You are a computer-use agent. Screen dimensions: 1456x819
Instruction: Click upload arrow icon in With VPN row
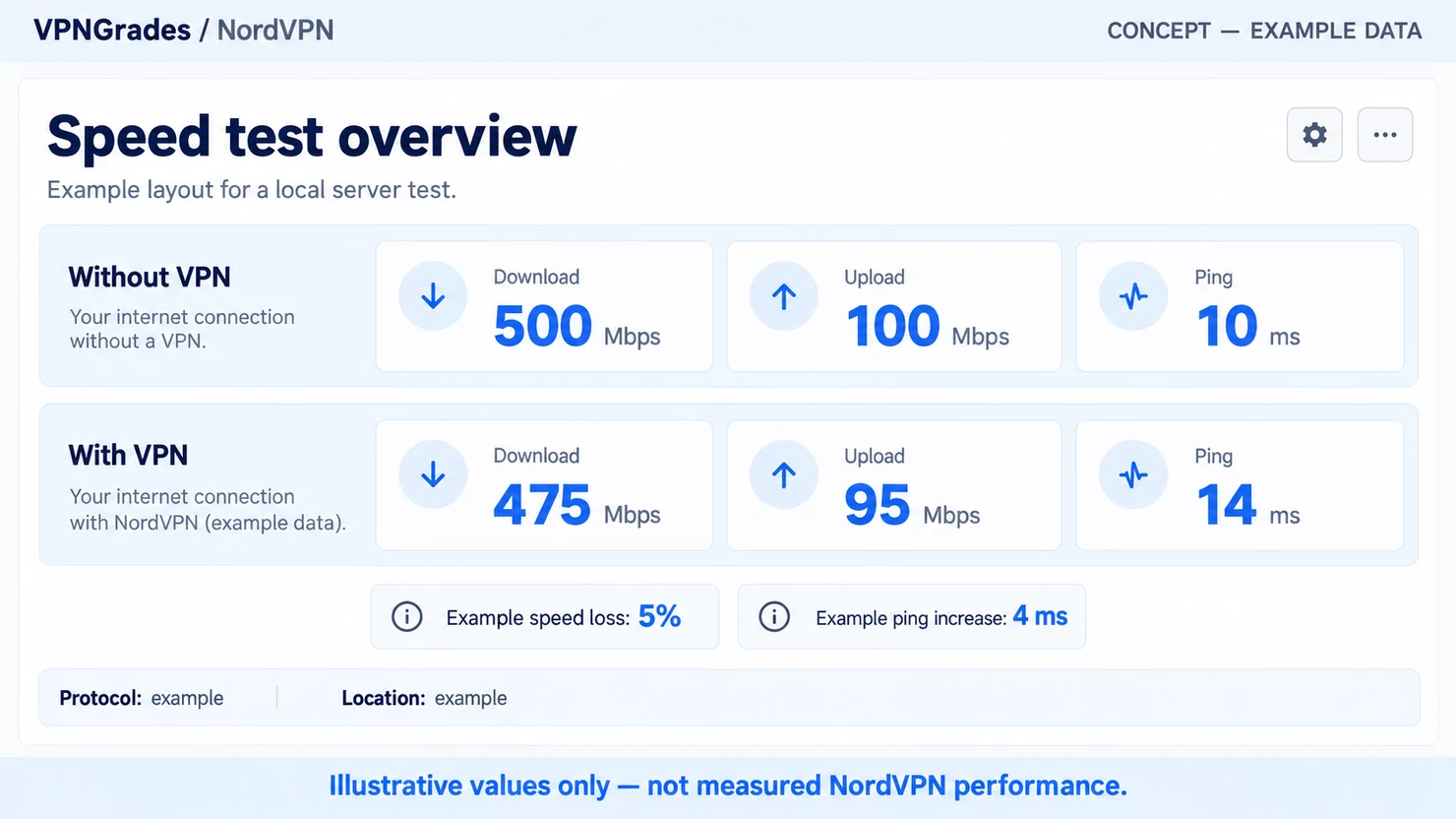784,474
